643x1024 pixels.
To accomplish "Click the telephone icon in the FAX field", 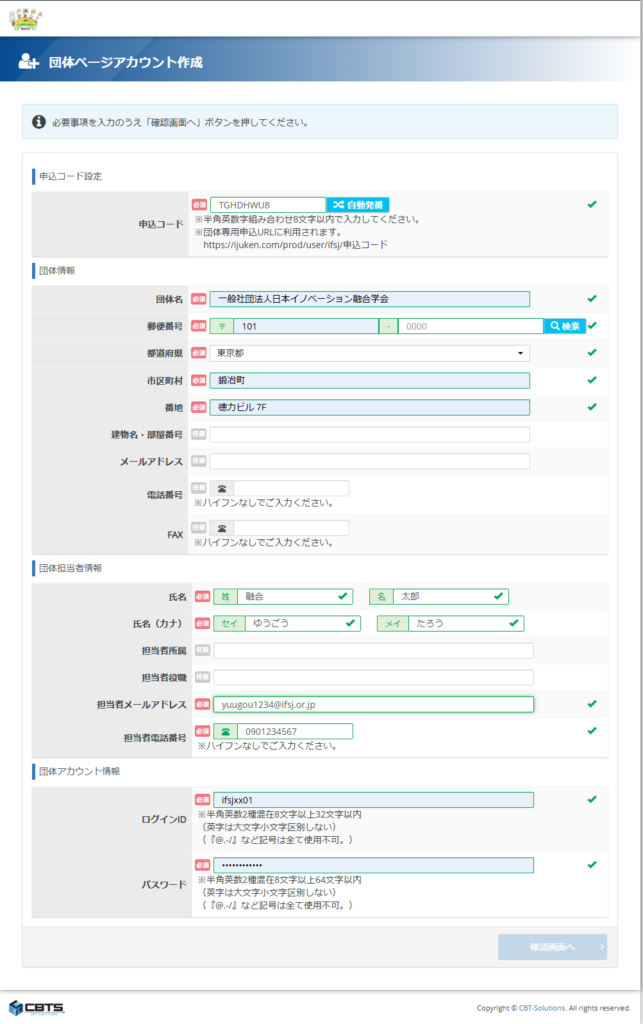I will point(221,528).
